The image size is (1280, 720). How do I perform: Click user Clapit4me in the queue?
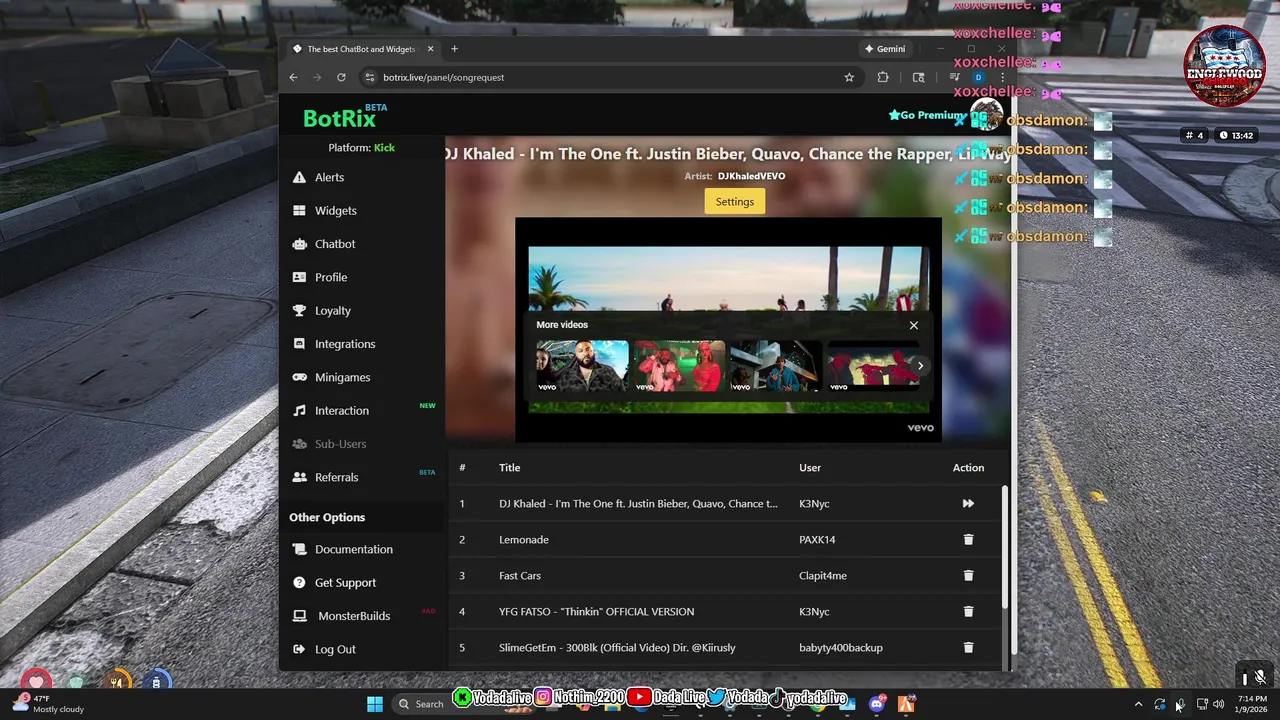[x=823, y=575]
